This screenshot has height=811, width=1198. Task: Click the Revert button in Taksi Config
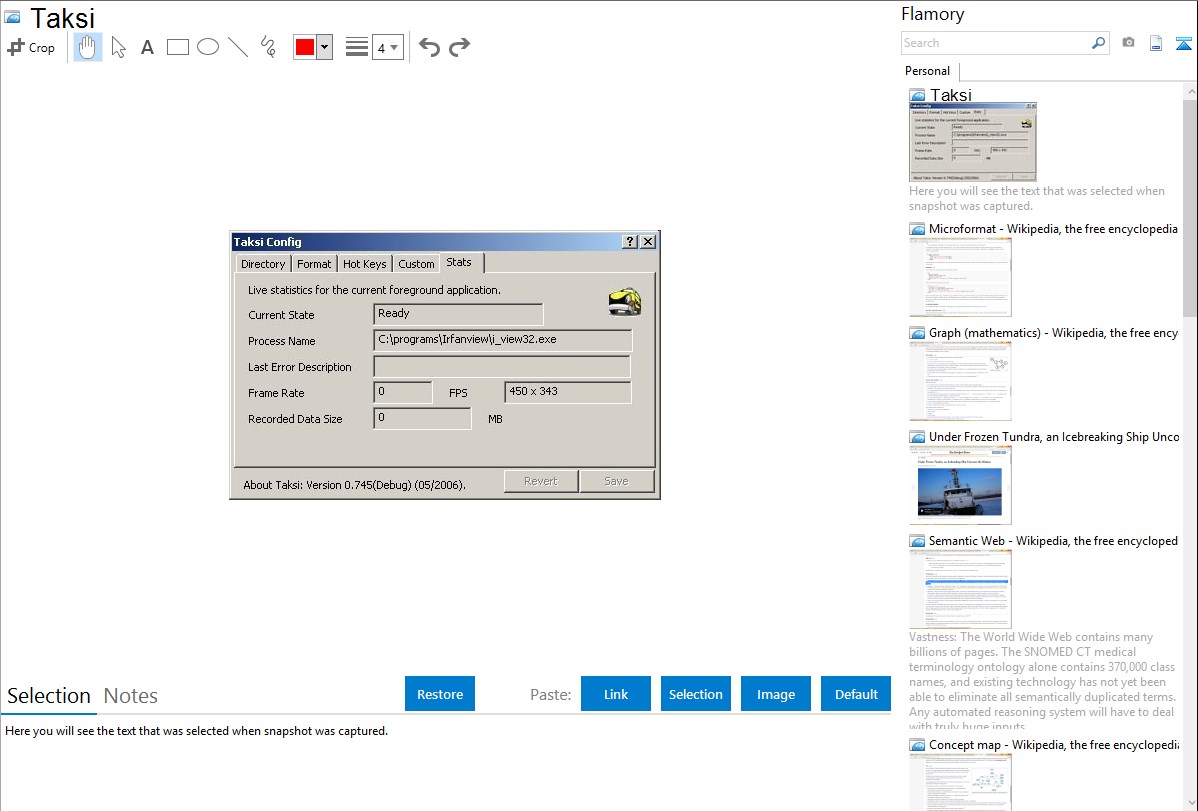[541, 481]
